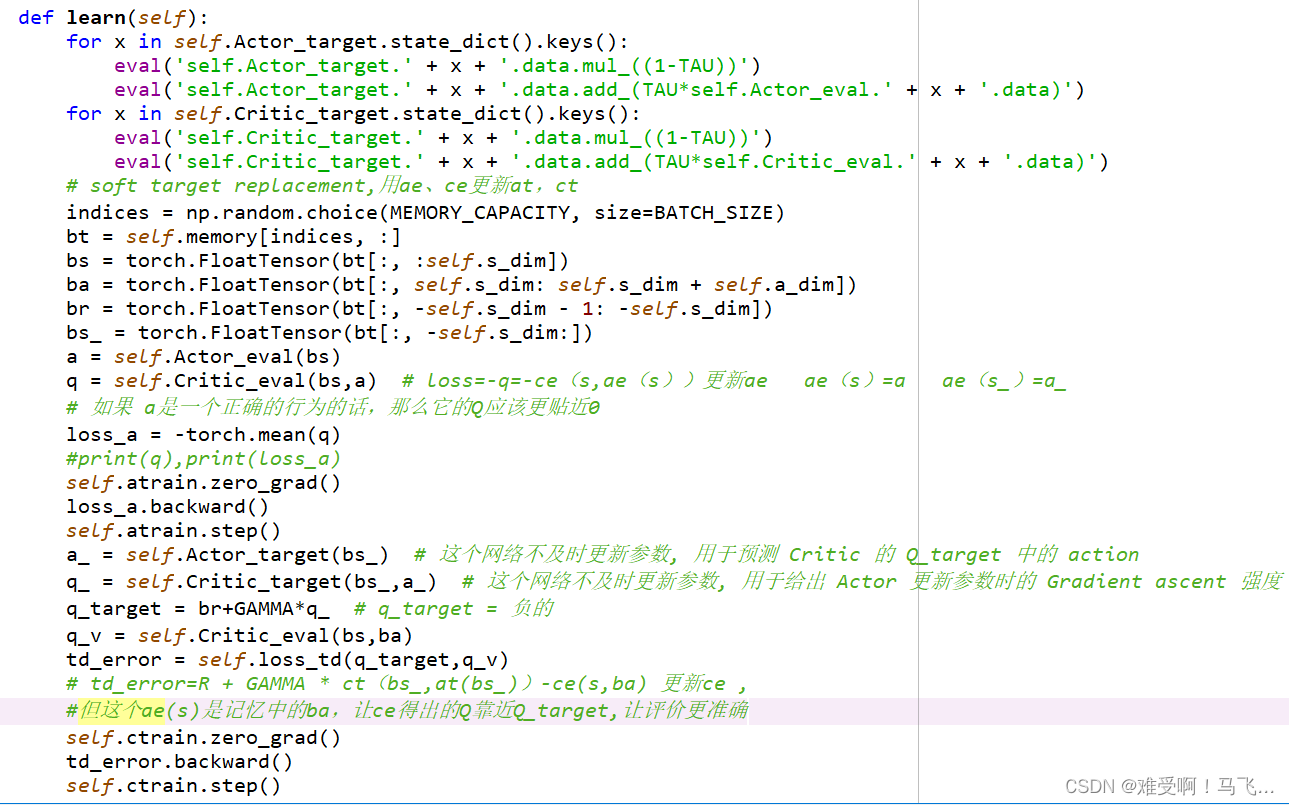Click the comment line starting '# 如果 a是一个正确的行为'
This screenshot has height=805, width=1289.
tap(334, 407)
